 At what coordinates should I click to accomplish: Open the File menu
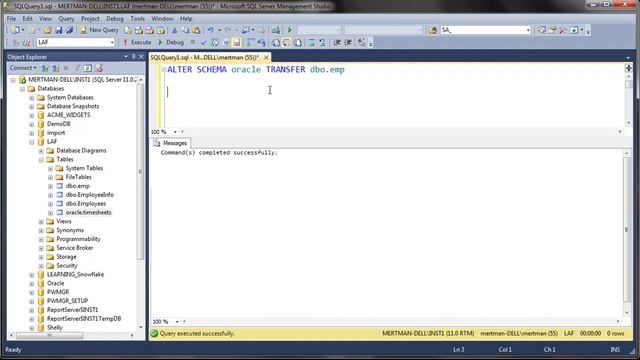[11, 19]
